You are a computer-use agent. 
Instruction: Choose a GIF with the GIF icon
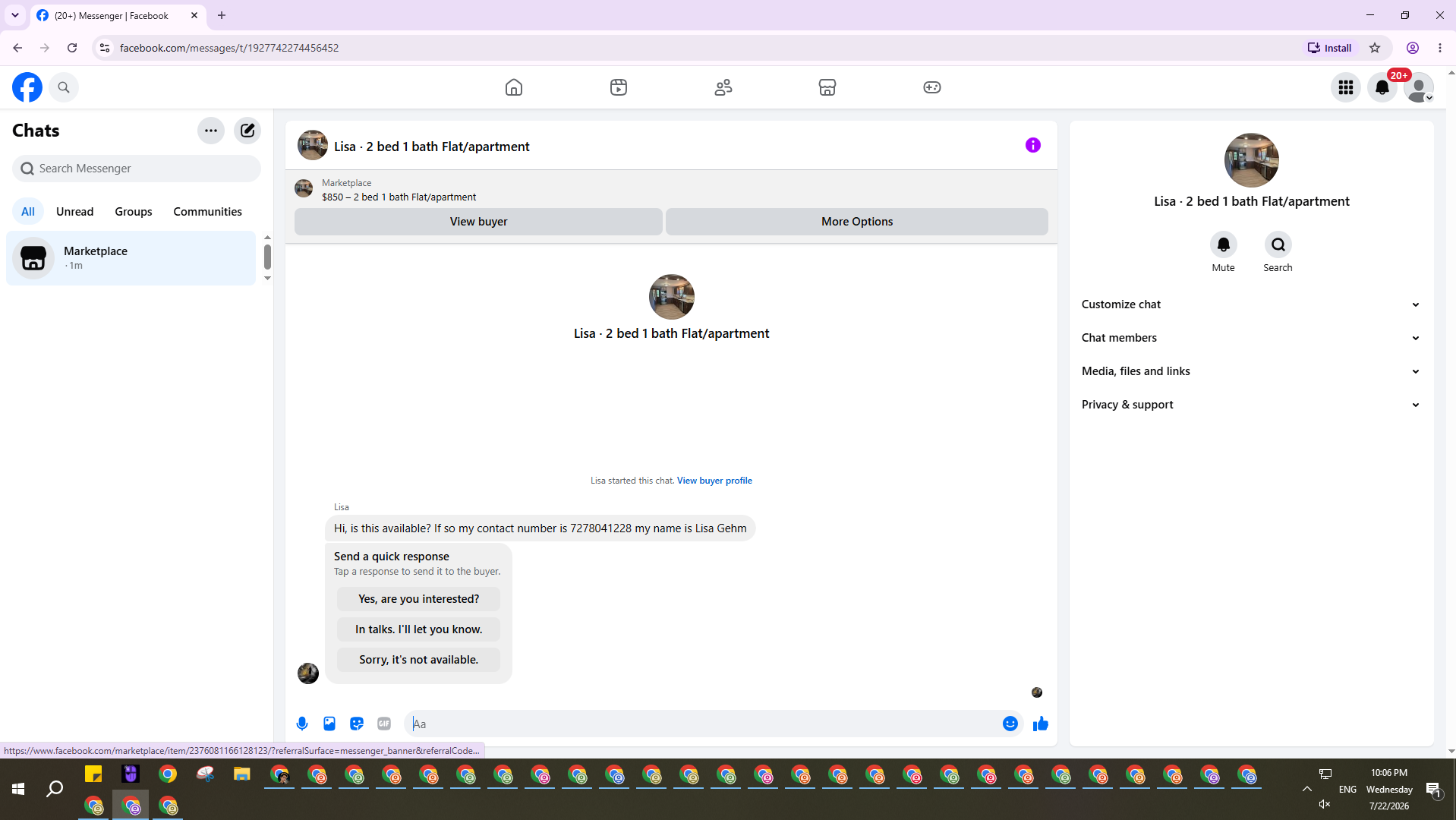coord(384,724)
